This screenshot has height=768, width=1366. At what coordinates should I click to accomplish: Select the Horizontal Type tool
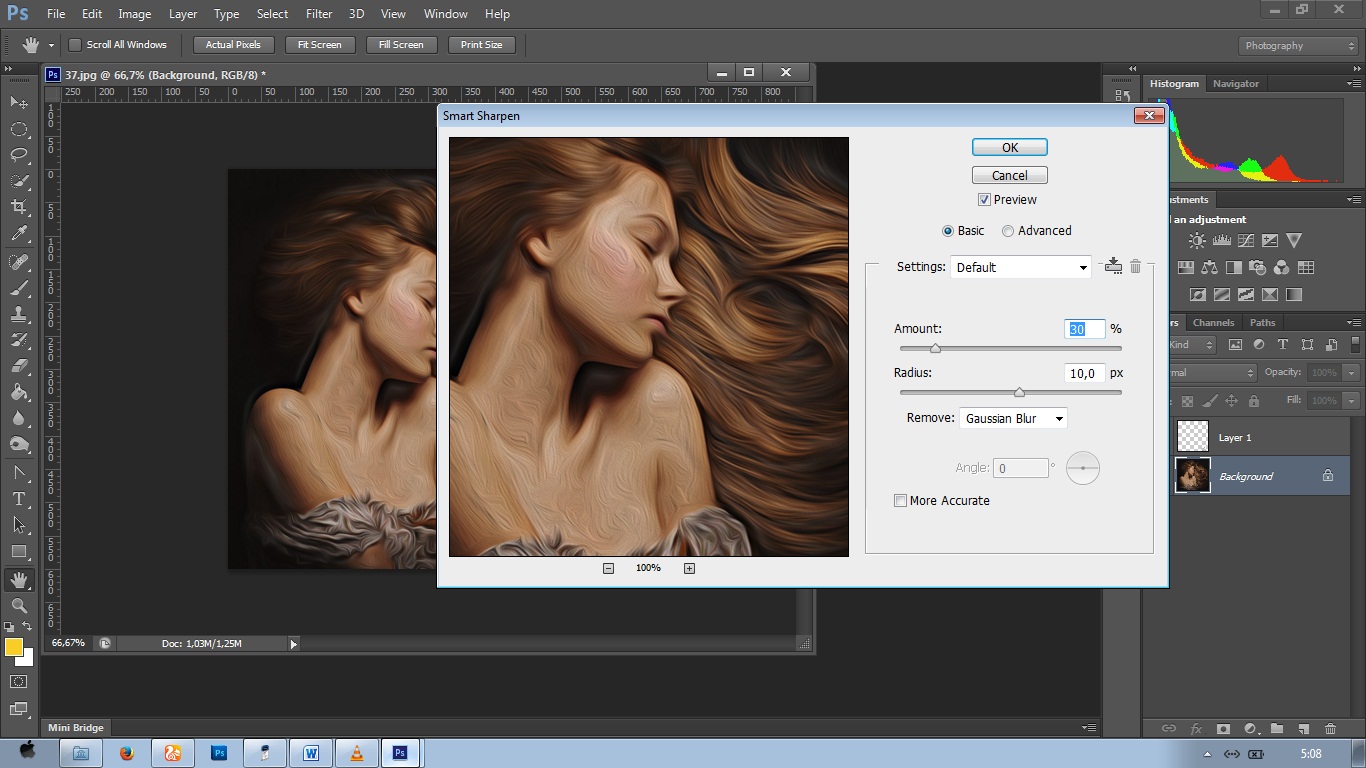click(x=18, y=498)
